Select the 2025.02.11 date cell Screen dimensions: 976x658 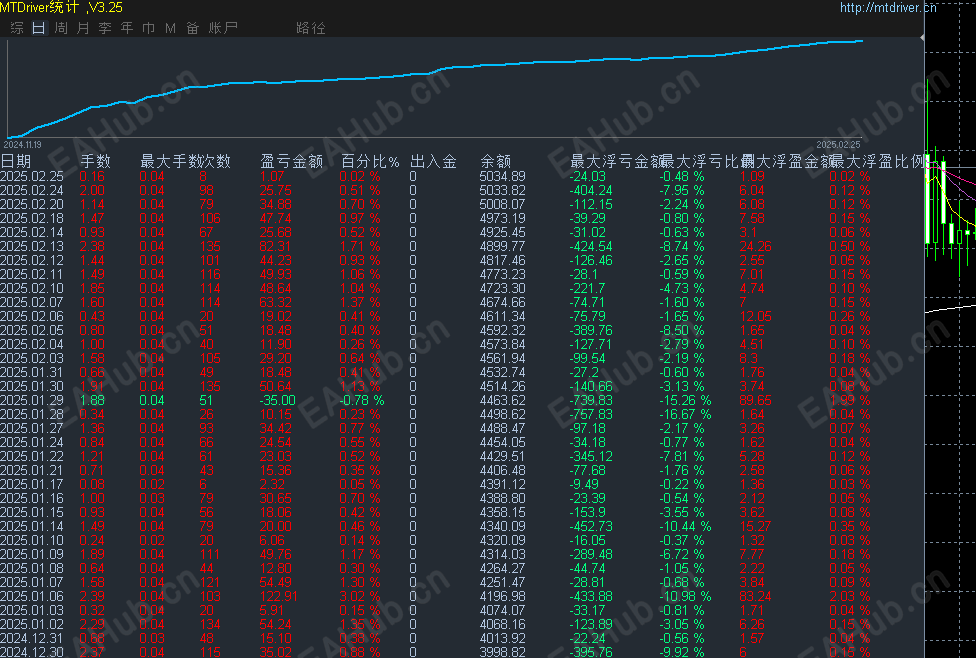pyautogui.click(x=32, y=275)
